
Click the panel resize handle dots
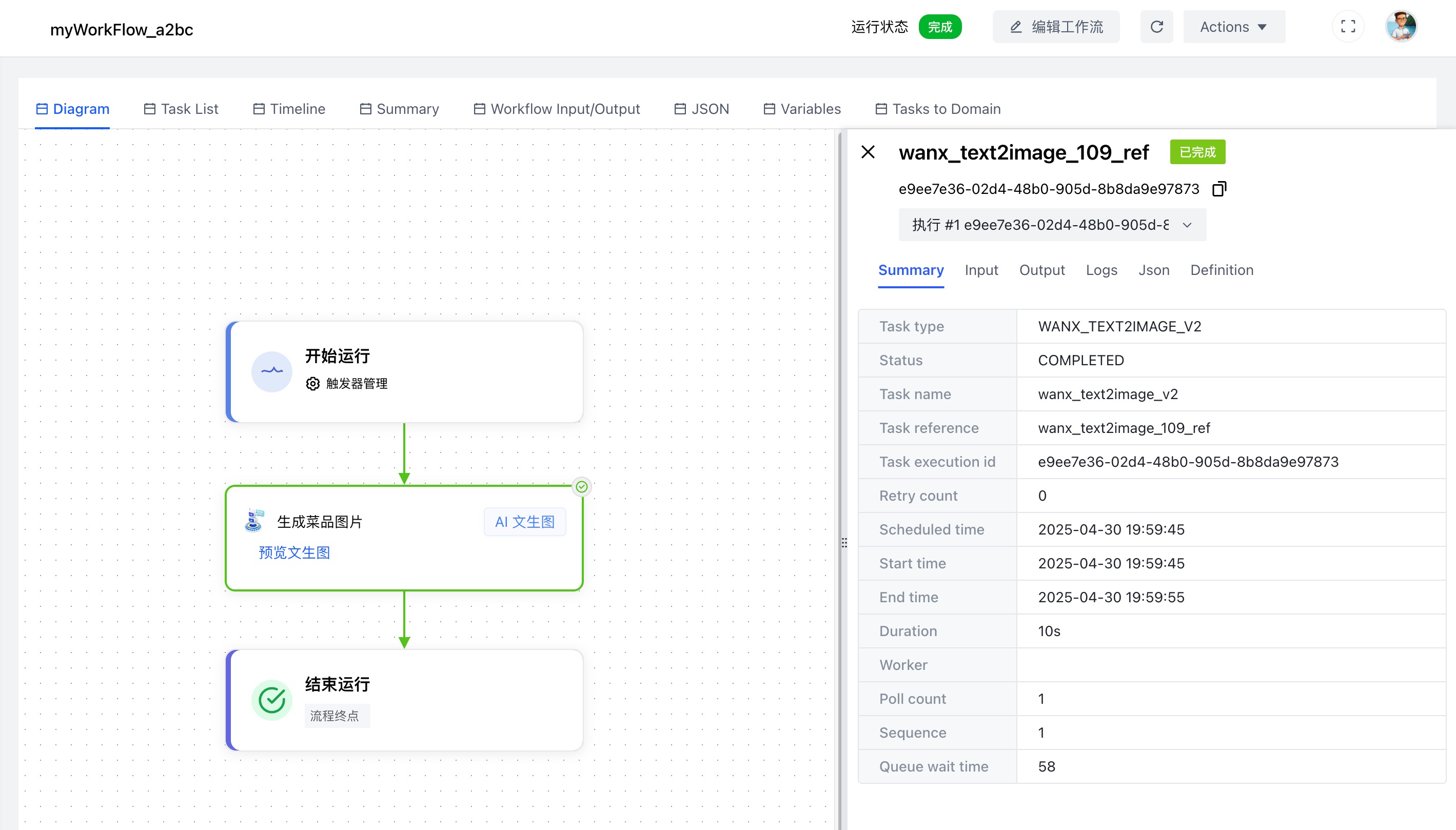coord(844,543)
